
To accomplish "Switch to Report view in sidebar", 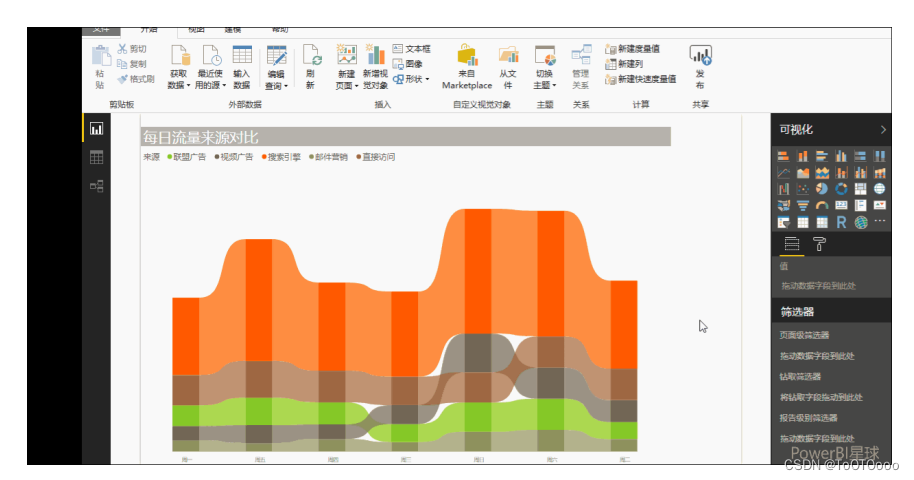I will tap(96, 129).
